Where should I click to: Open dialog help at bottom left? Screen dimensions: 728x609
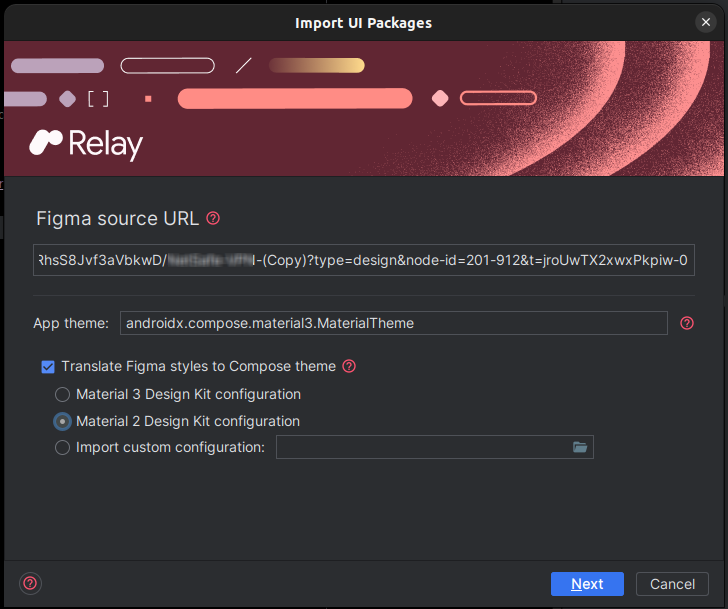click(x=30, y=583)
